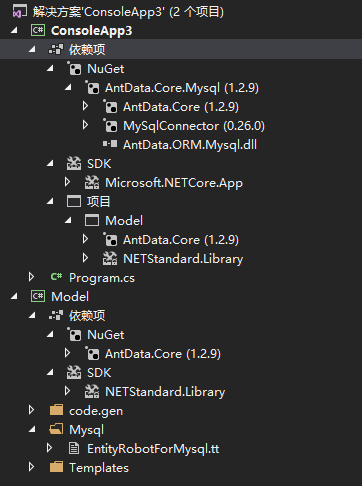Collapse the AntData.Core.Mysql (1.2.9) package node
Screen dimensions: 362x486
click(x=68, y=87)
